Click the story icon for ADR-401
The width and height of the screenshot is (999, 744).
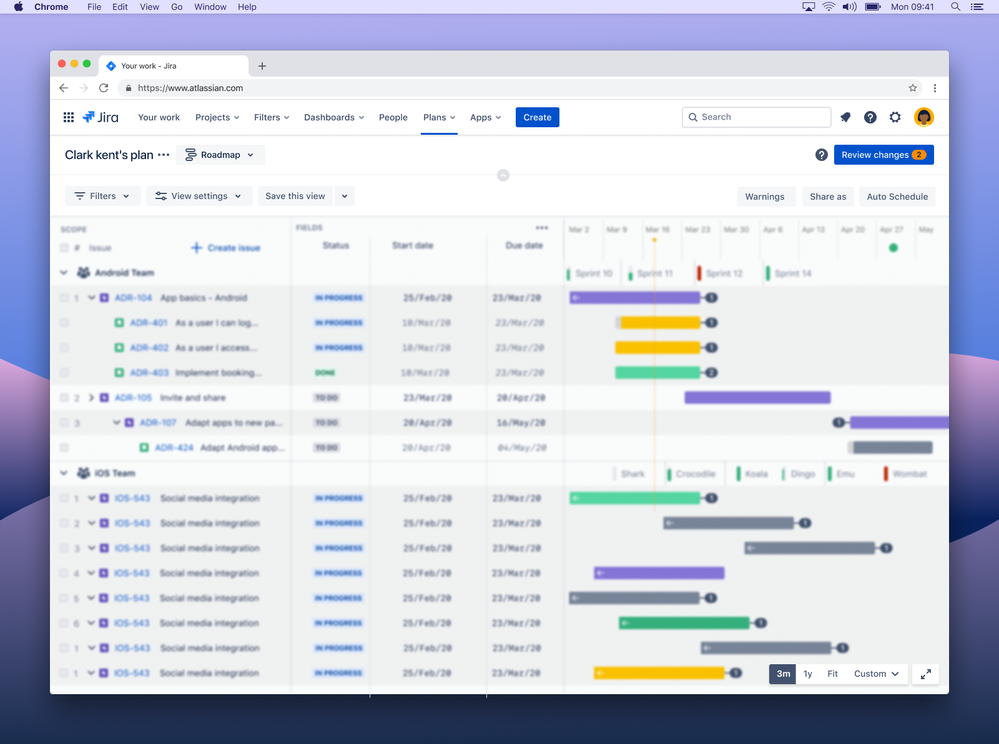point(119,323)
